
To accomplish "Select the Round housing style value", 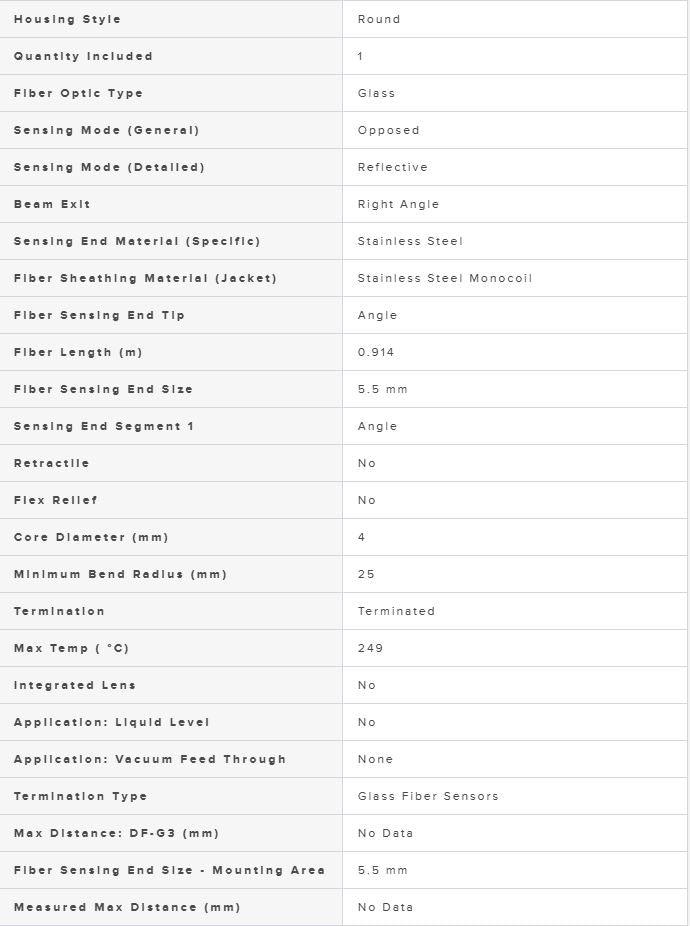I will click(379, 19).
